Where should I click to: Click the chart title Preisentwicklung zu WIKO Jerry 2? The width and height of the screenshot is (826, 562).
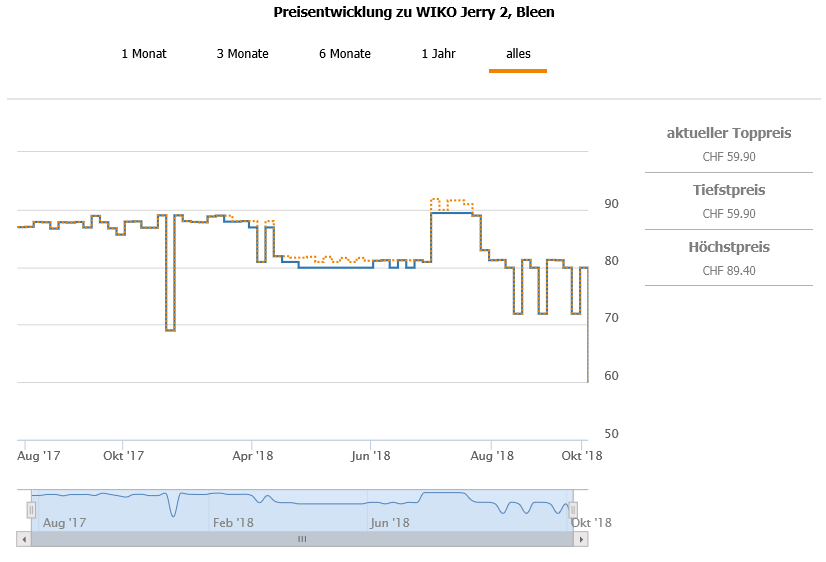[x=414, y=13]
